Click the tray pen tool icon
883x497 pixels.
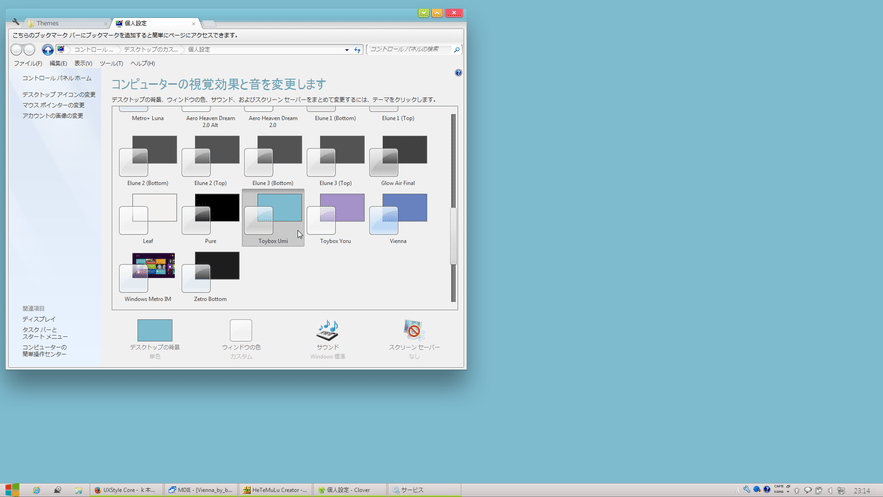point(747,490)
